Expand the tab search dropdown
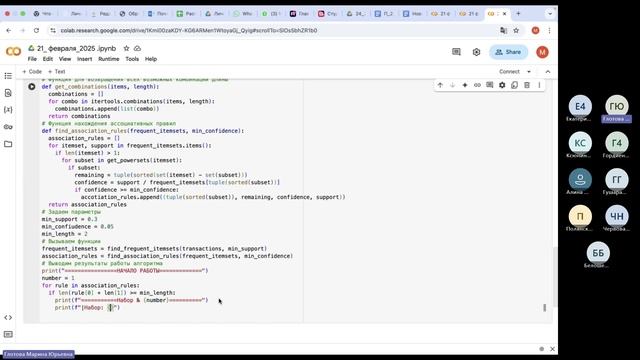Image resolution: width=640 pixels, height=360 pixels. point(550,13)
